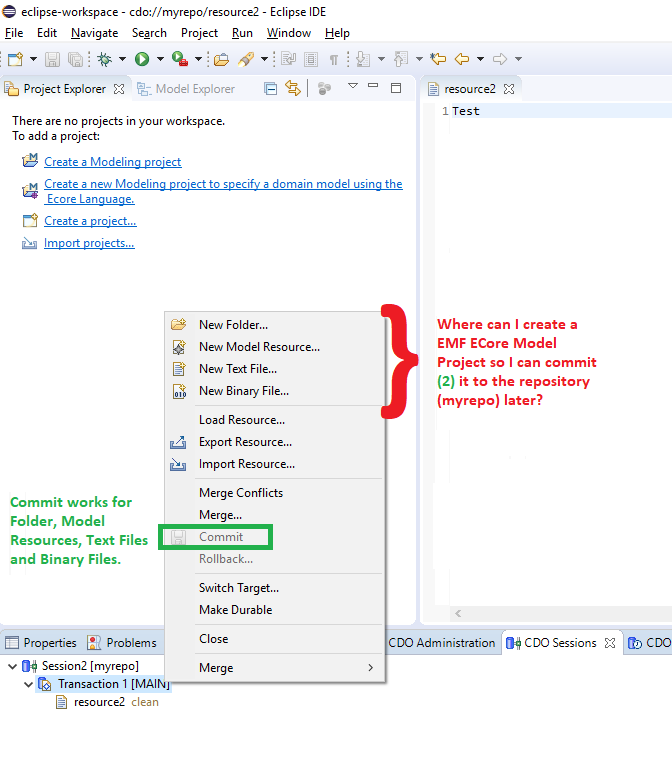Select New Binary File... menu entry
Viewport: 672px width, 775px height.
(x=275, y=391)
